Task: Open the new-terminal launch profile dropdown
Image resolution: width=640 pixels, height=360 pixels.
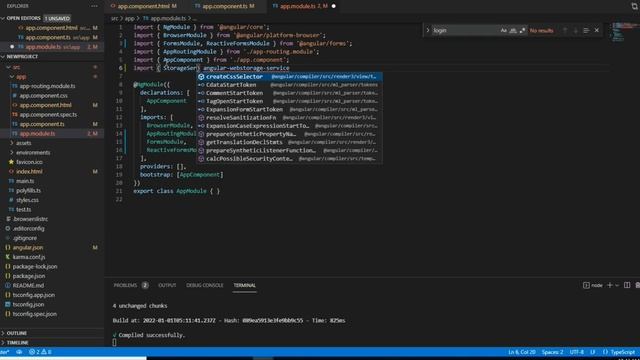Action: point(617,285)
